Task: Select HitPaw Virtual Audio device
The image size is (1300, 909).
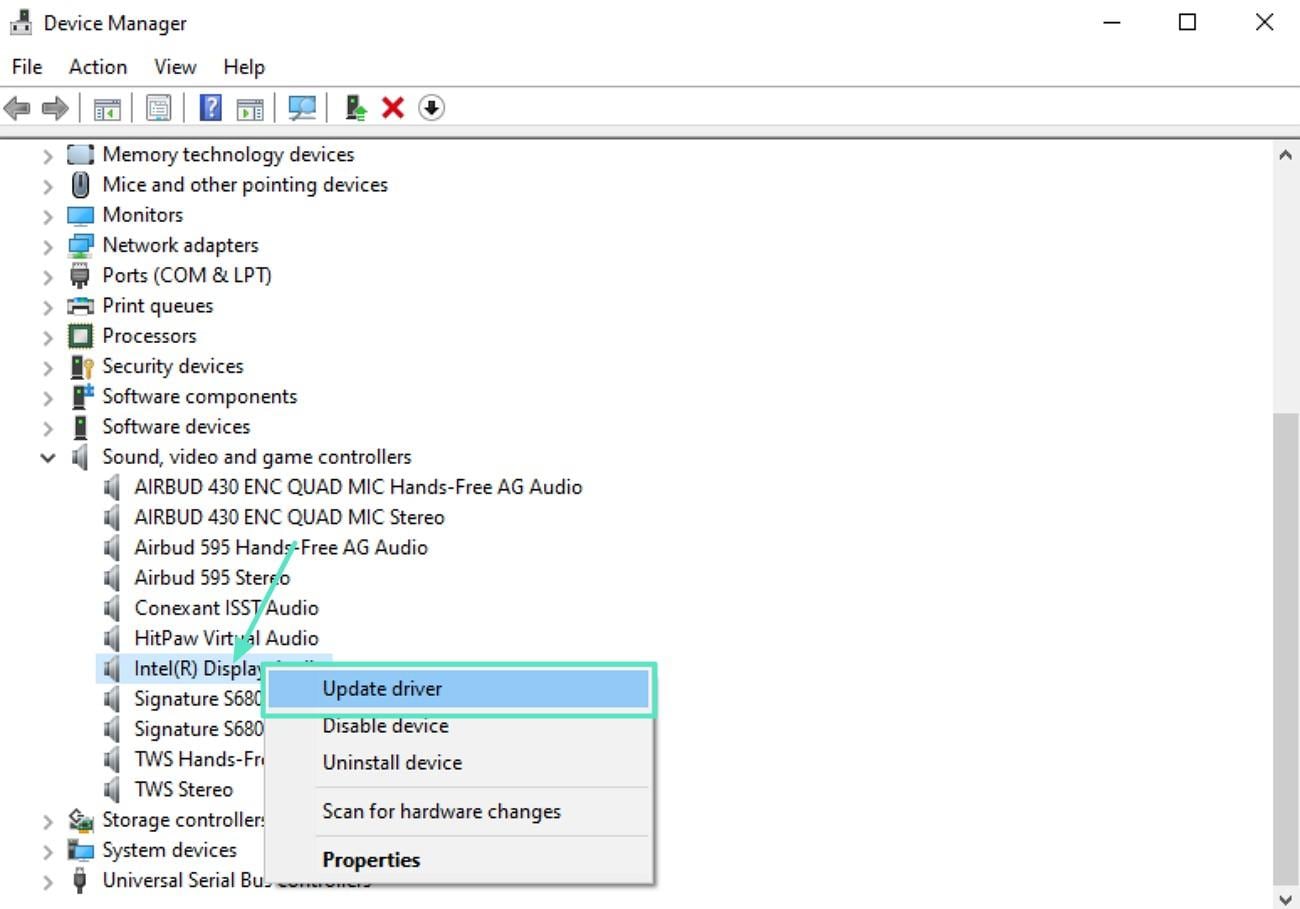Action: [226, 638]
